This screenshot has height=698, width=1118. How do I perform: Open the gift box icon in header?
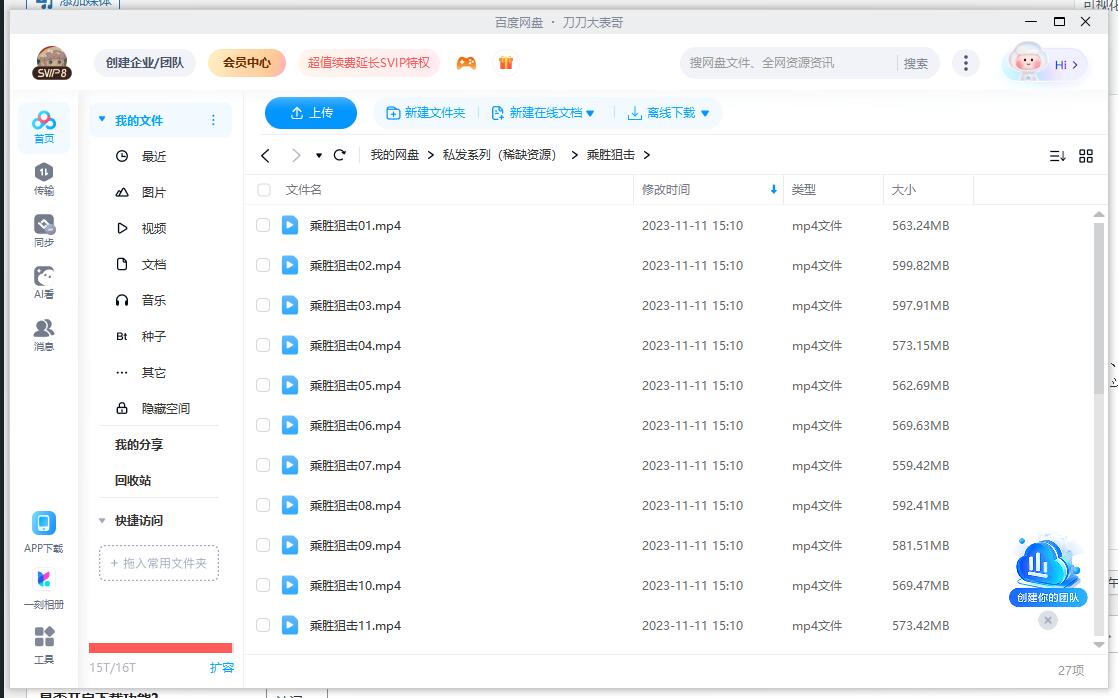(x=506, y=63)
